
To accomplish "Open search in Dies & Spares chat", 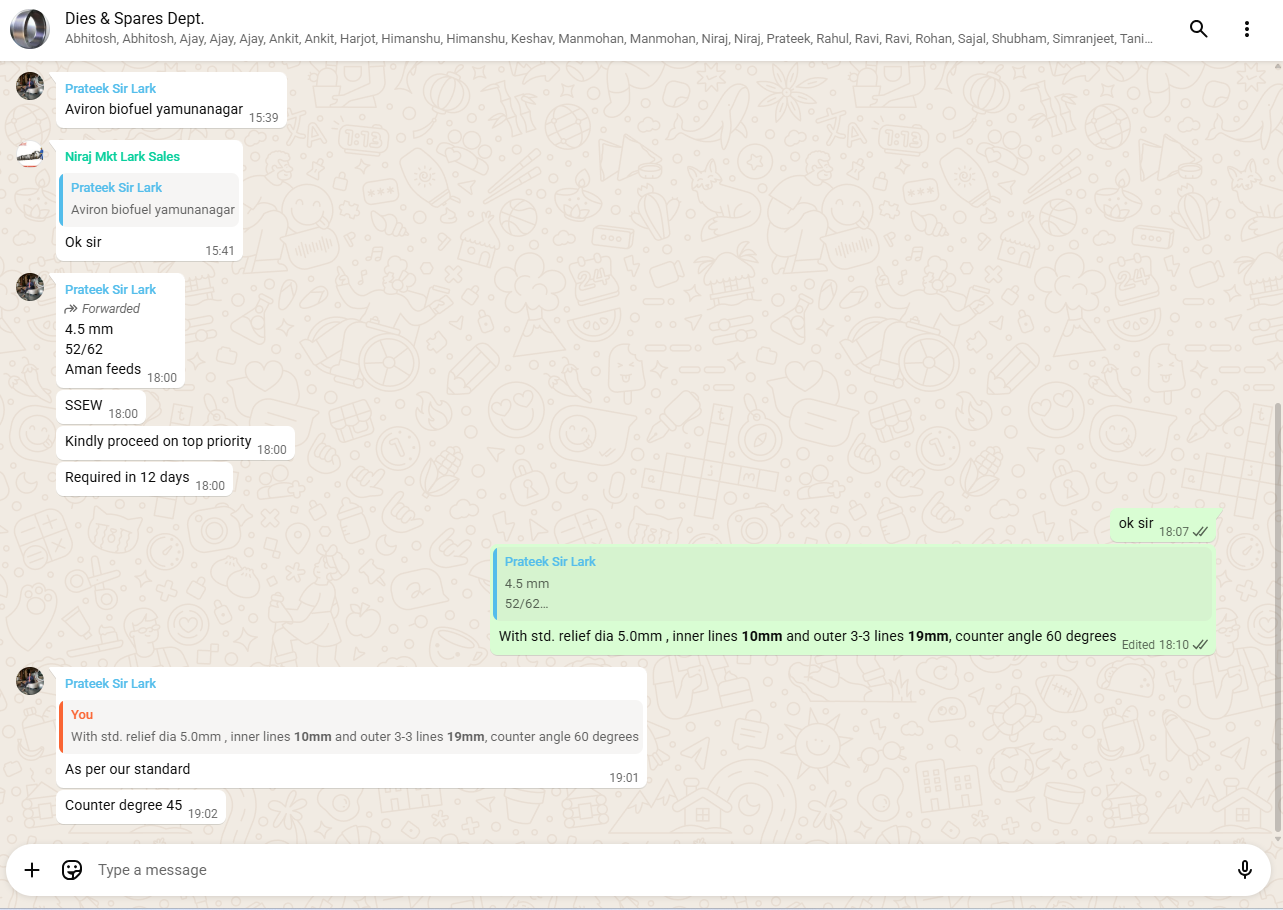I will pos(1198,29).
